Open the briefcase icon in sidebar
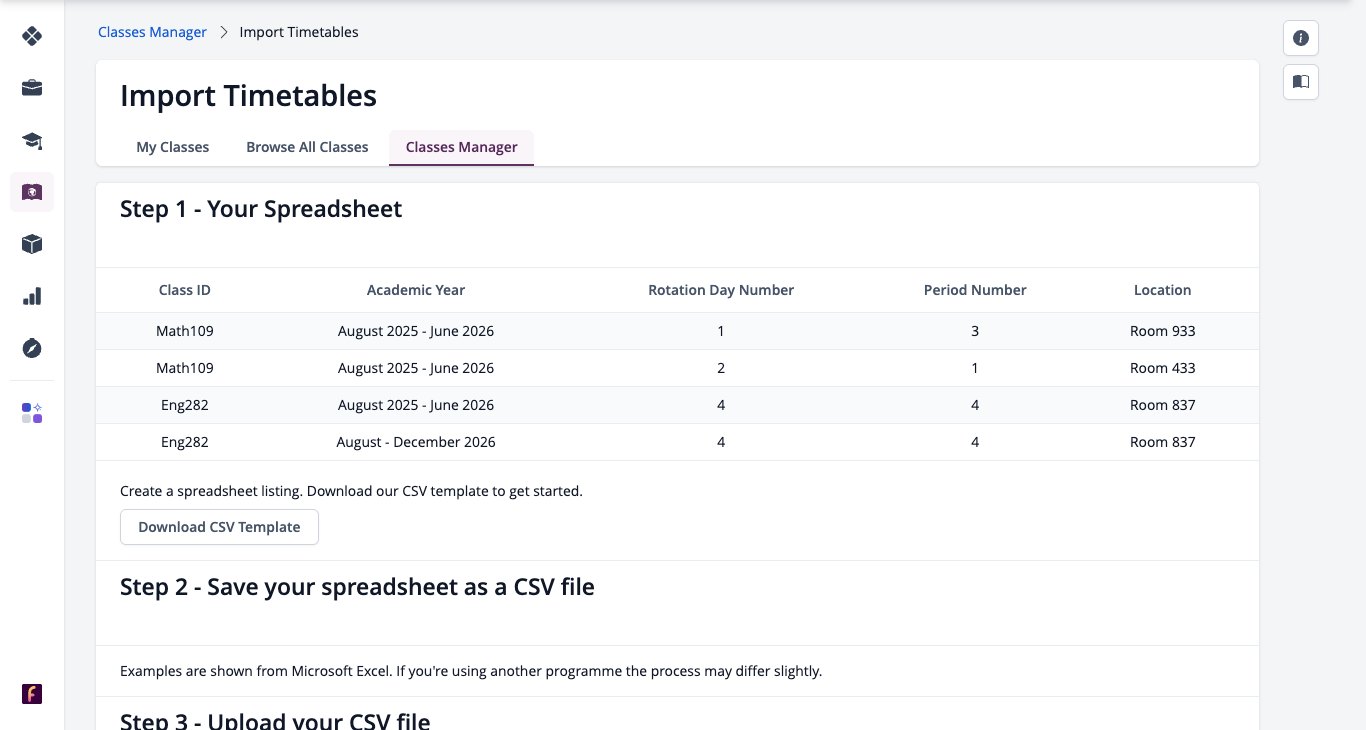Screen dimensions: 1366x730 coord(32,88)
